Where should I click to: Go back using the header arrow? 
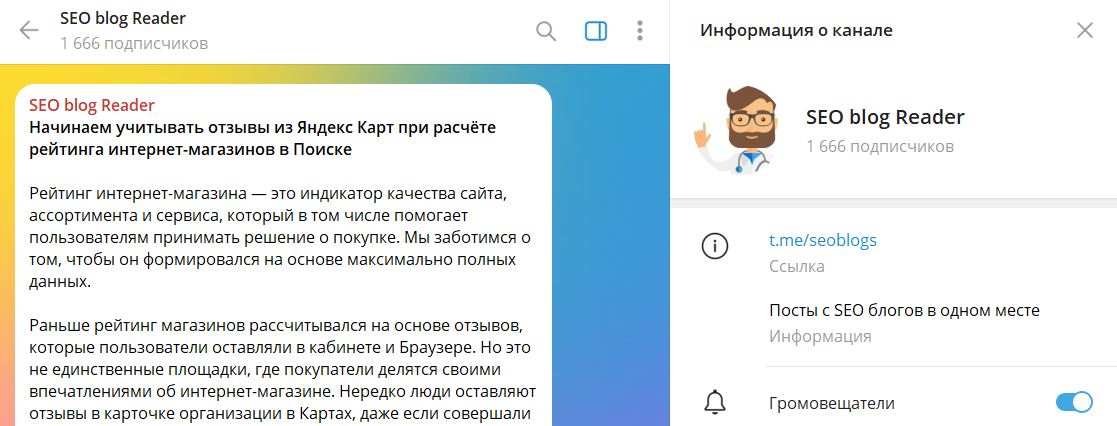[x=28, y=30]
